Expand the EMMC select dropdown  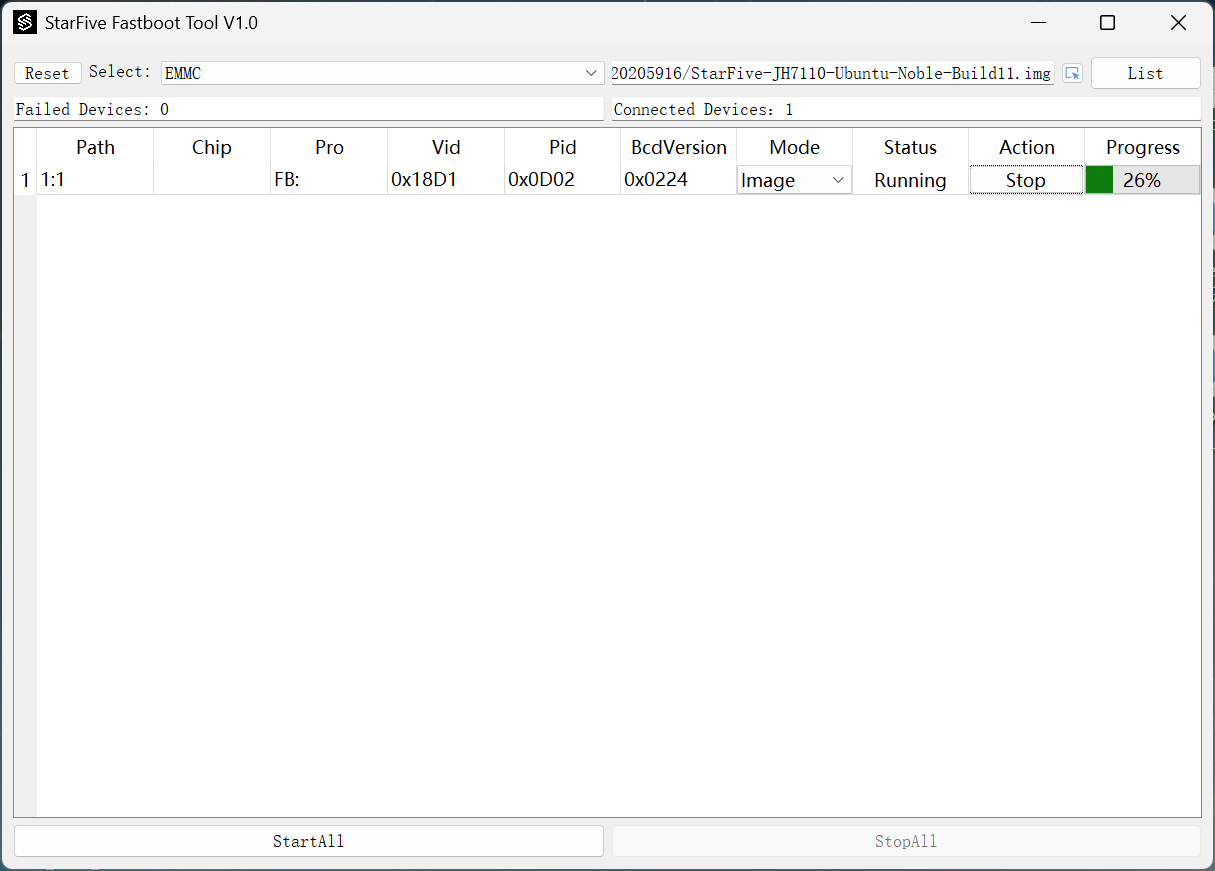point(382,73)
